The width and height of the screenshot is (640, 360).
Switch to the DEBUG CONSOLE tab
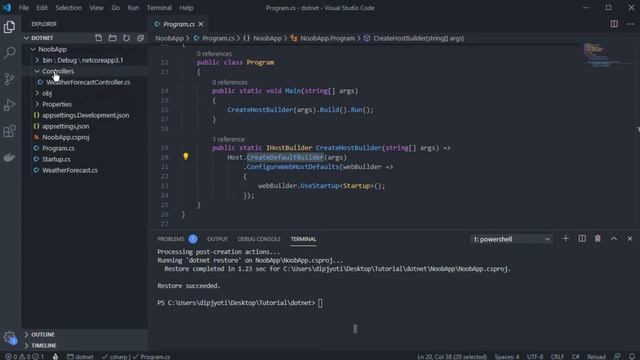pos(259,239)
